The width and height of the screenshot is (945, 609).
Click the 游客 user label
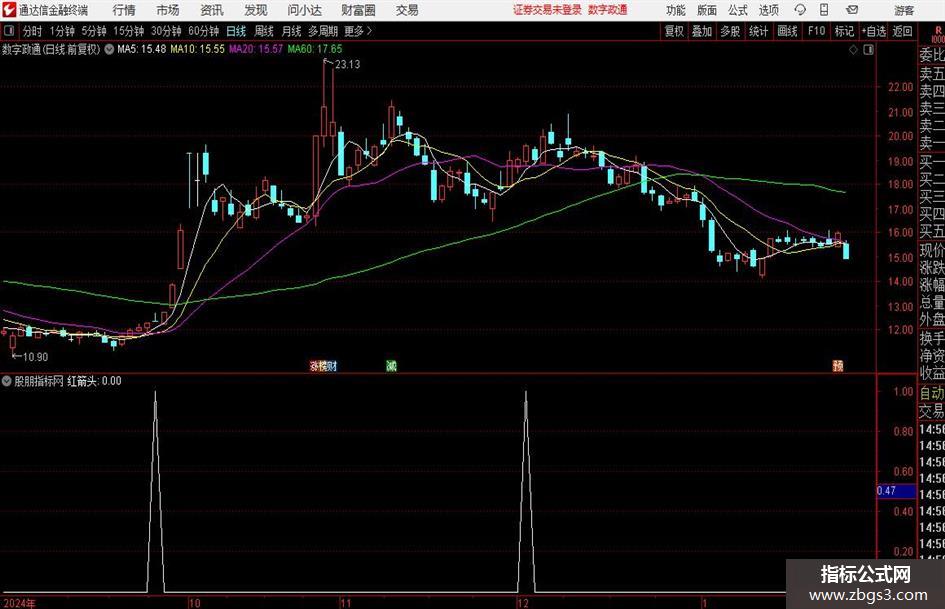coord(904,10)
